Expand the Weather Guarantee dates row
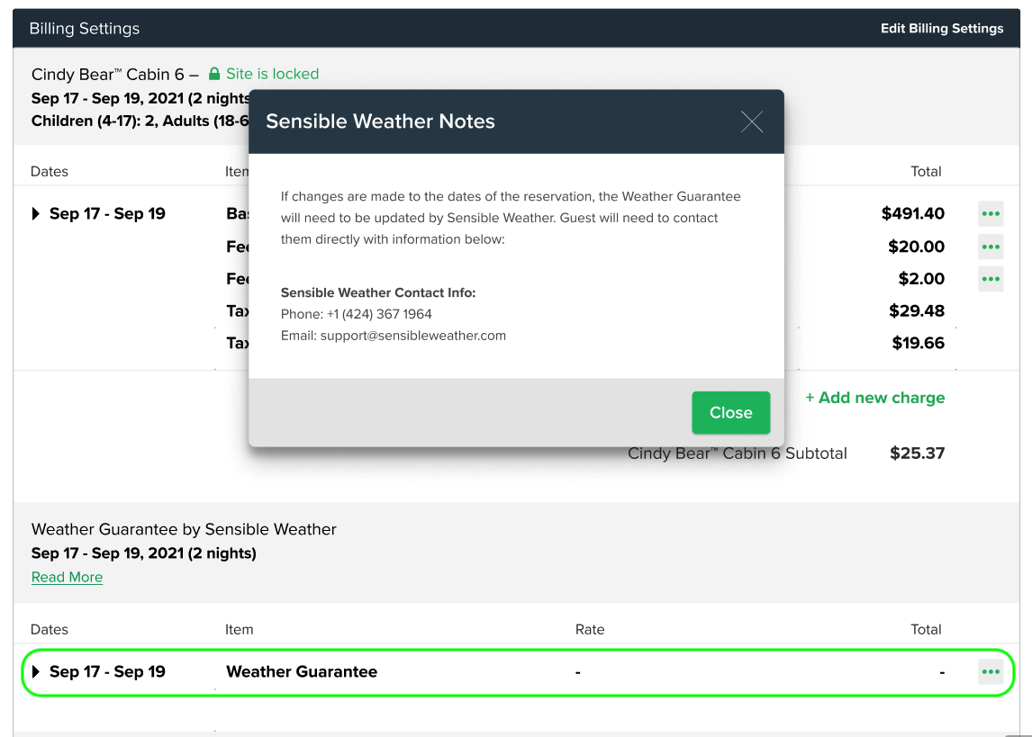The image size is (1032, 737). (x=36, y=672)
